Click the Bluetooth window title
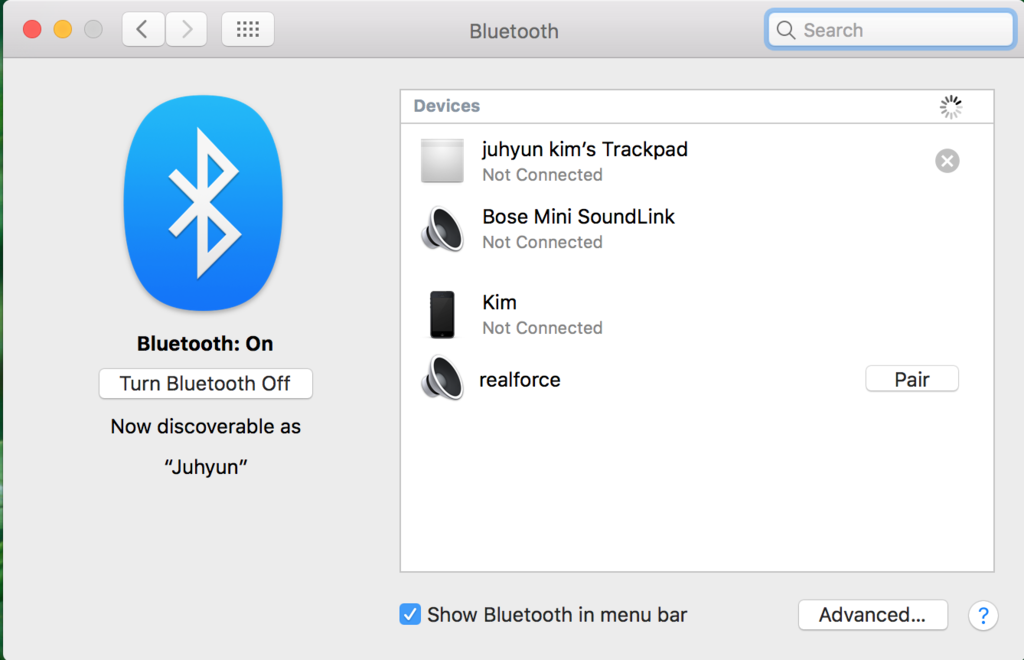The width and height of the screenshot is (1024, 660). pos(514,31)
